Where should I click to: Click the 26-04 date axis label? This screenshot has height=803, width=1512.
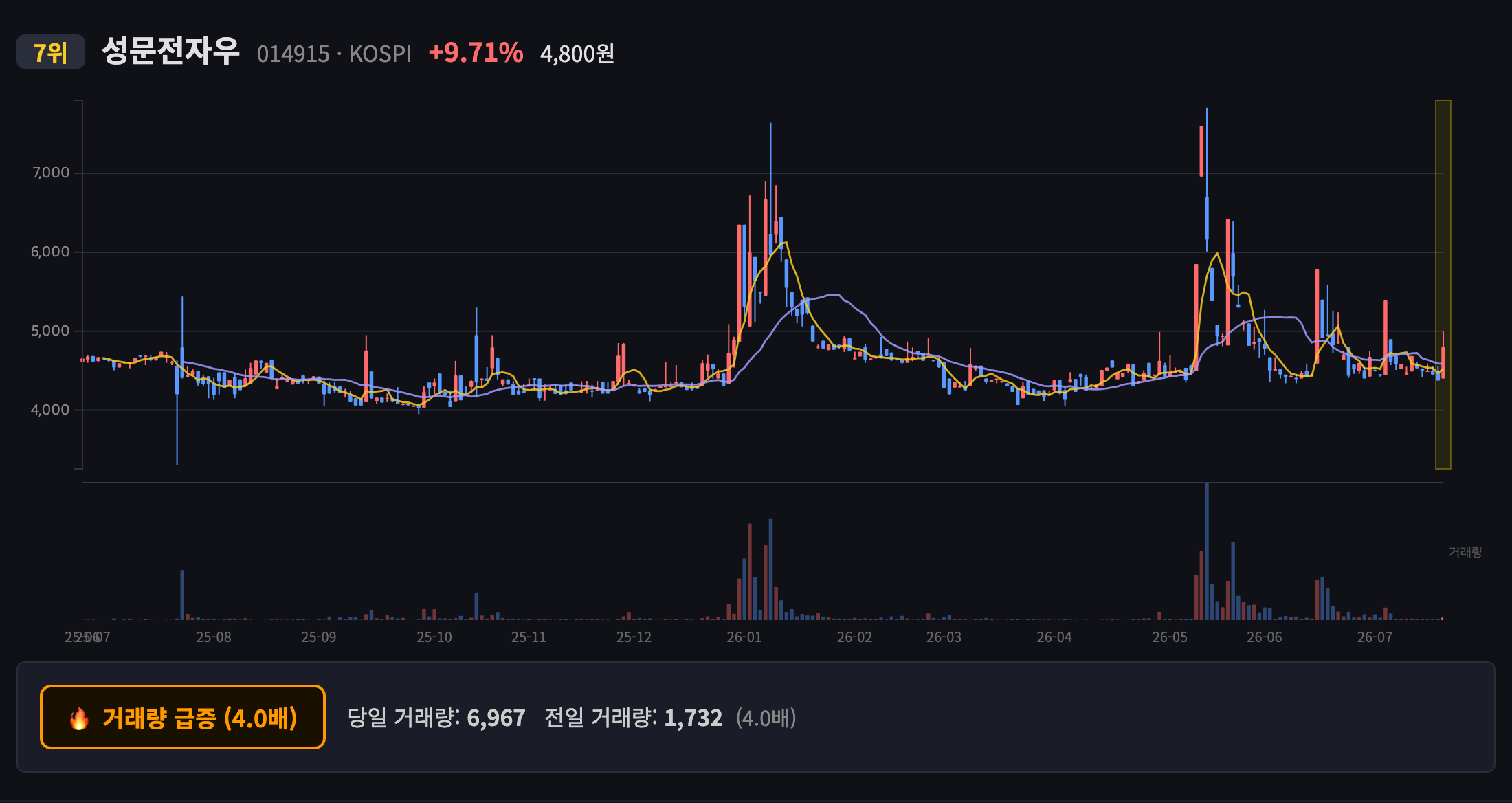(x=1054, y=637)
